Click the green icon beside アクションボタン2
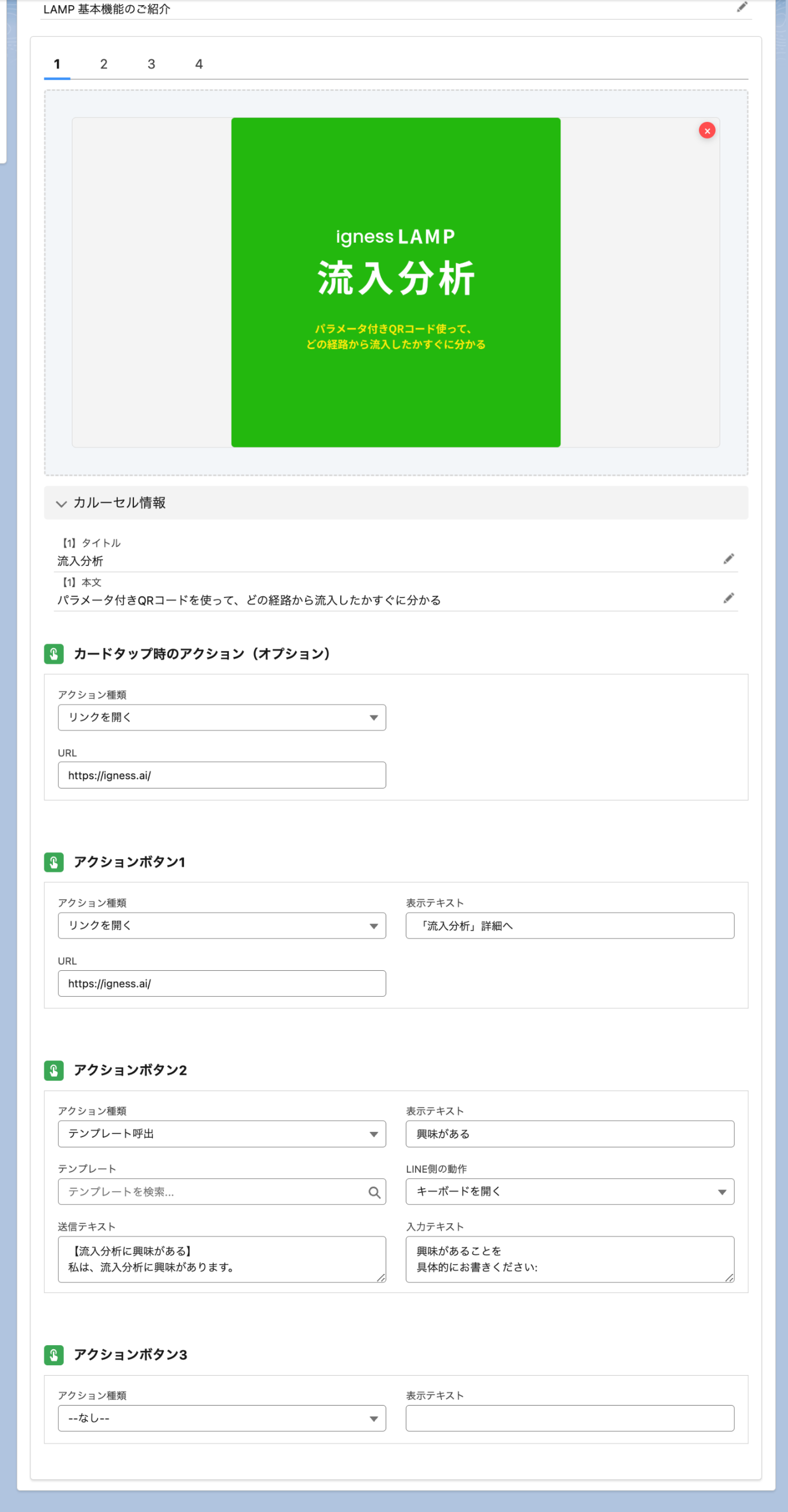788x1512 pixels. pyautogui.click(x=53, y=1070)
